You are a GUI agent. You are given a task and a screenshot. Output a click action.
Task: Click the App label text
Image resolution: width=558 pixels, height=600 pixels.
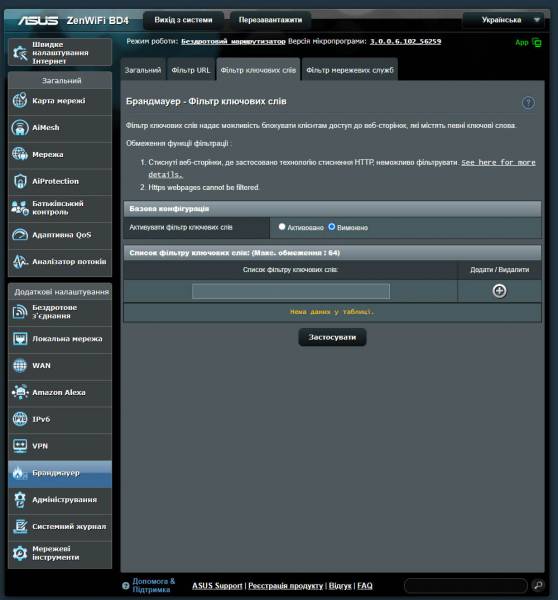click(522, 42)
